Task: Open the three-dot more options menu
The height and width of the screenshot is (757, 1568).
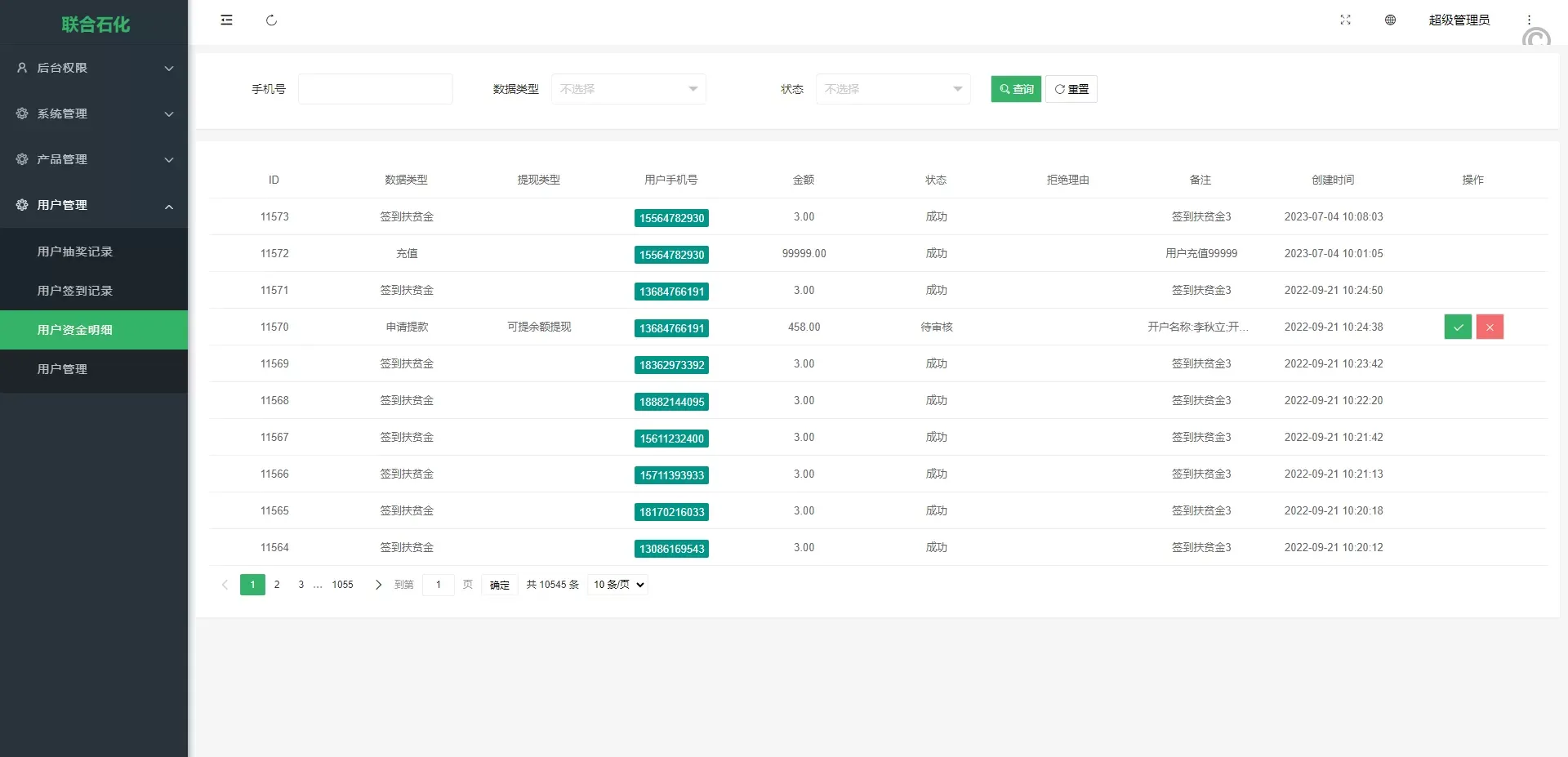Action: coord(1529,20)
